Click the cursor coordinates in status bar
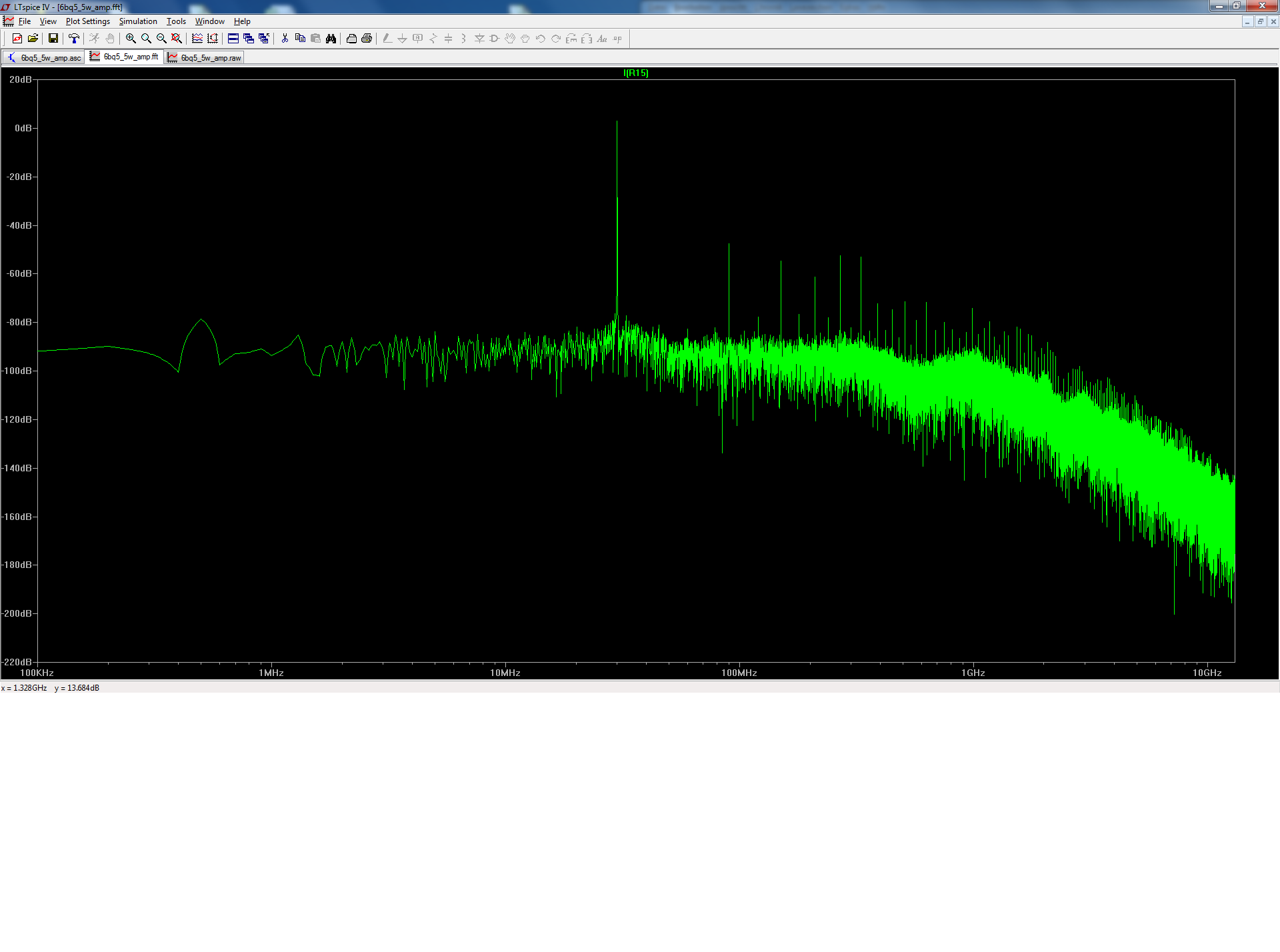Viewport: 1280px width, 952px height. click(x=50, y=688)
